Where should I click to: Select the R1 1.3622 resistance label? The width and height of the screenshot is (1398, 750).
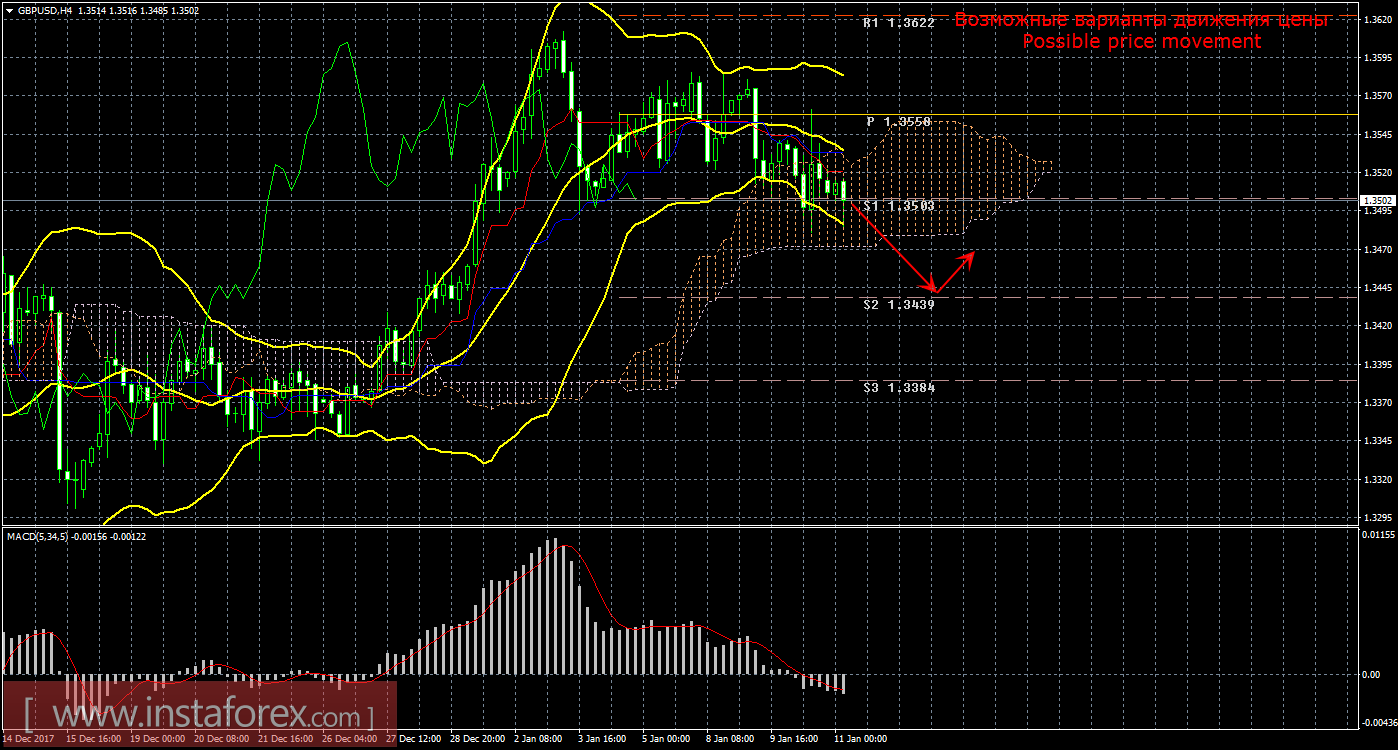[899, 22]
